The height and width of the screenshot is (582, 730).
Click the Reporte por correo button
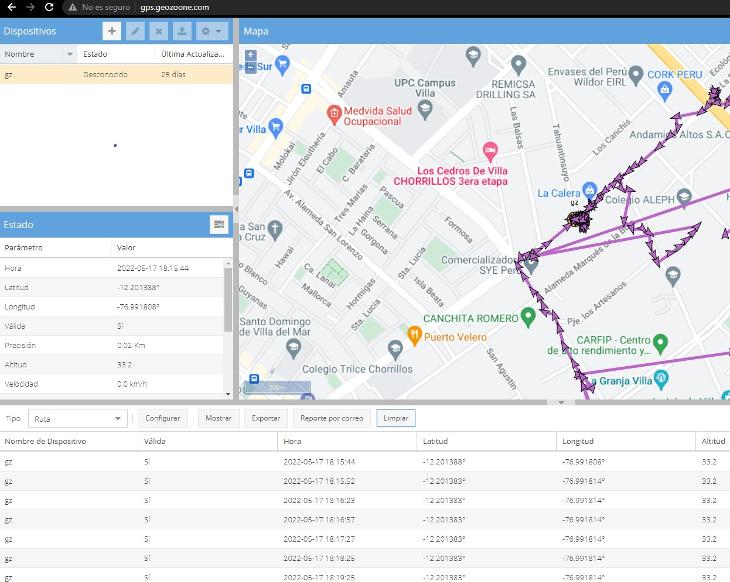pos(331,418)
